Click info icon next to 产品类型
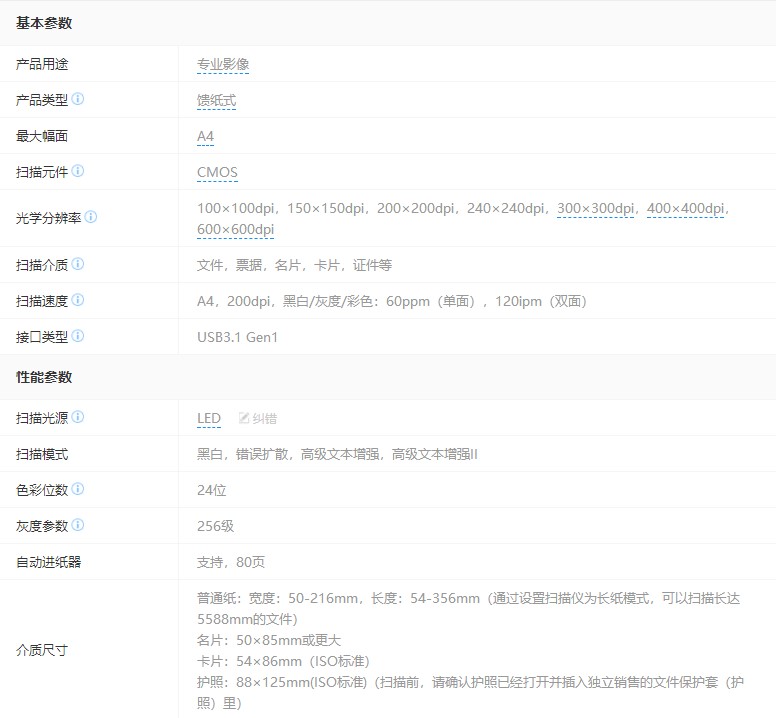The height and width of the screenshot is (718, 776). [x=78, y=99]
